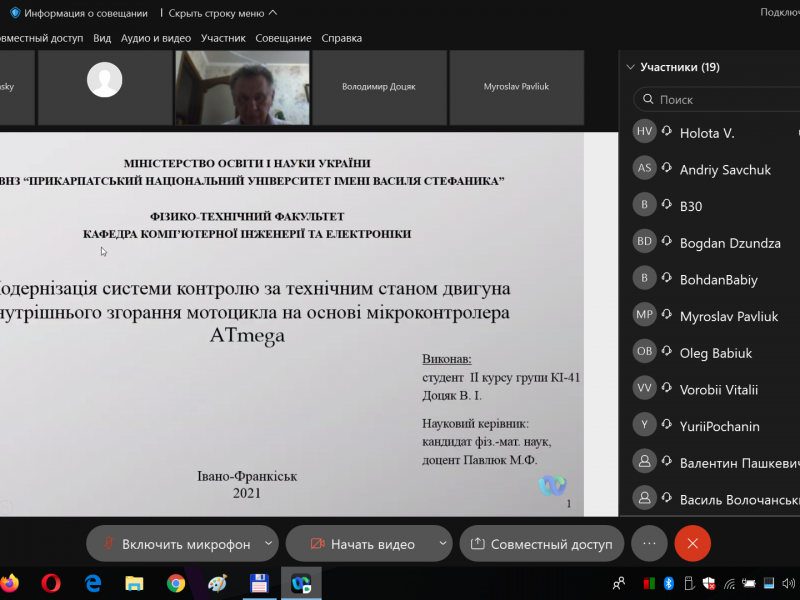Toggle the Скрыть строку меню control
The image size is (800, 600).
222,13
